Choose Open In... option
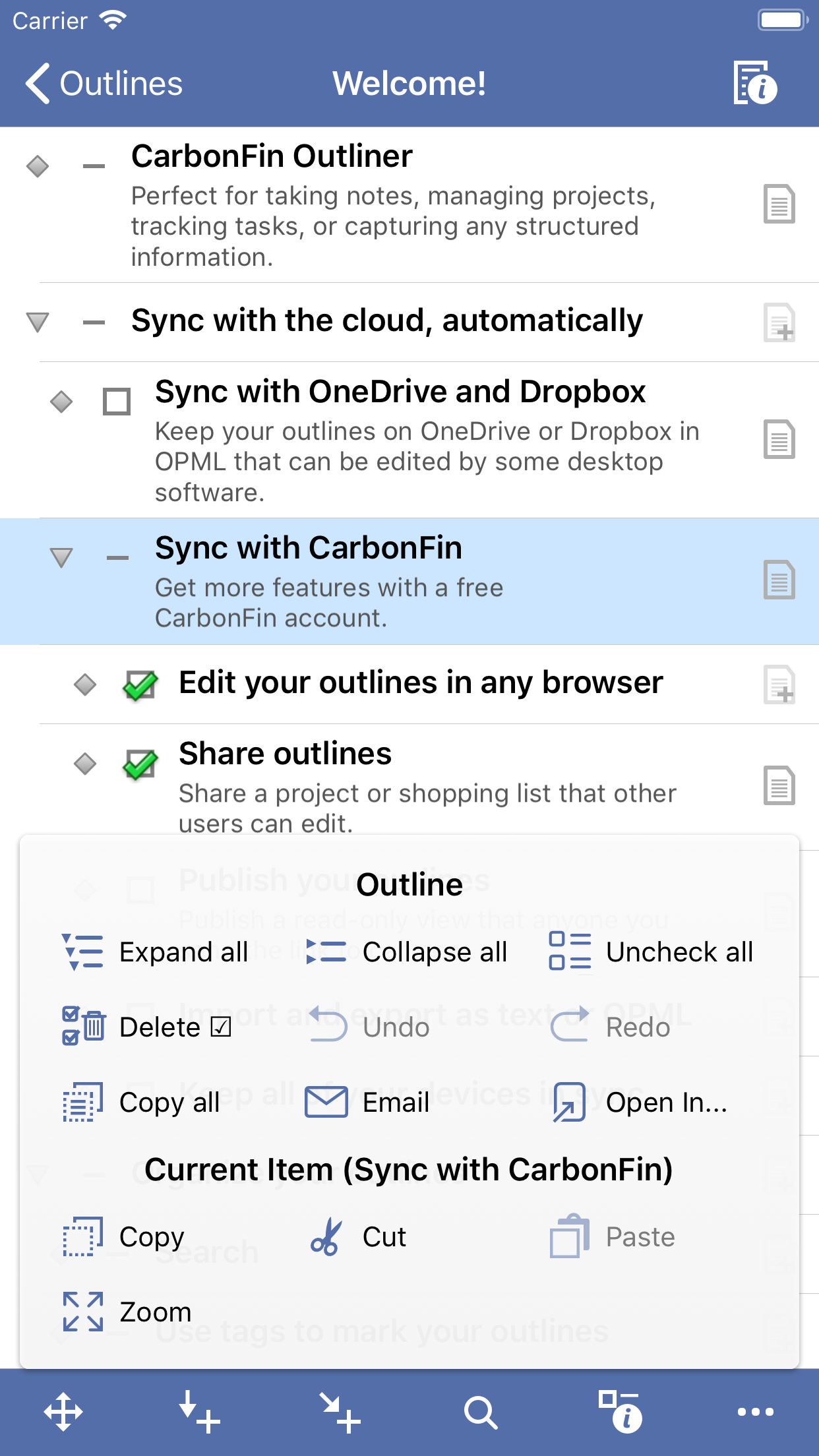Image resolution: width=819 pixels, height=1456 pixels. tap(640, 1103)
